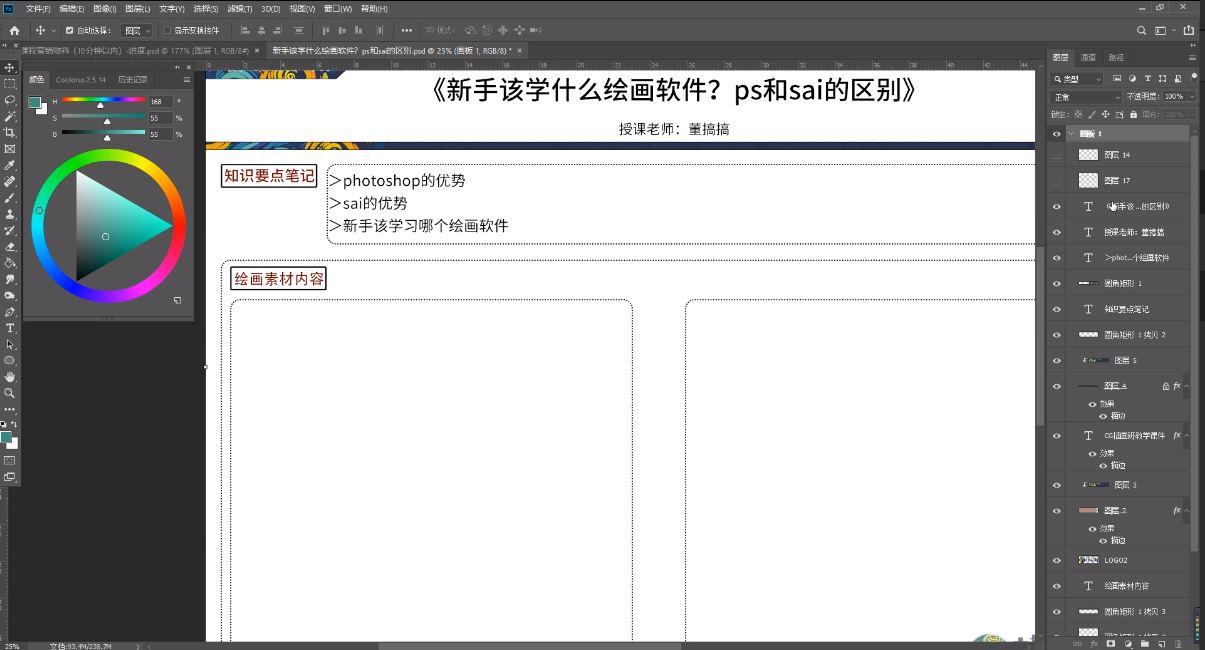
Task: Select the Move tool in the toolbox
Action: coord(10,67)
